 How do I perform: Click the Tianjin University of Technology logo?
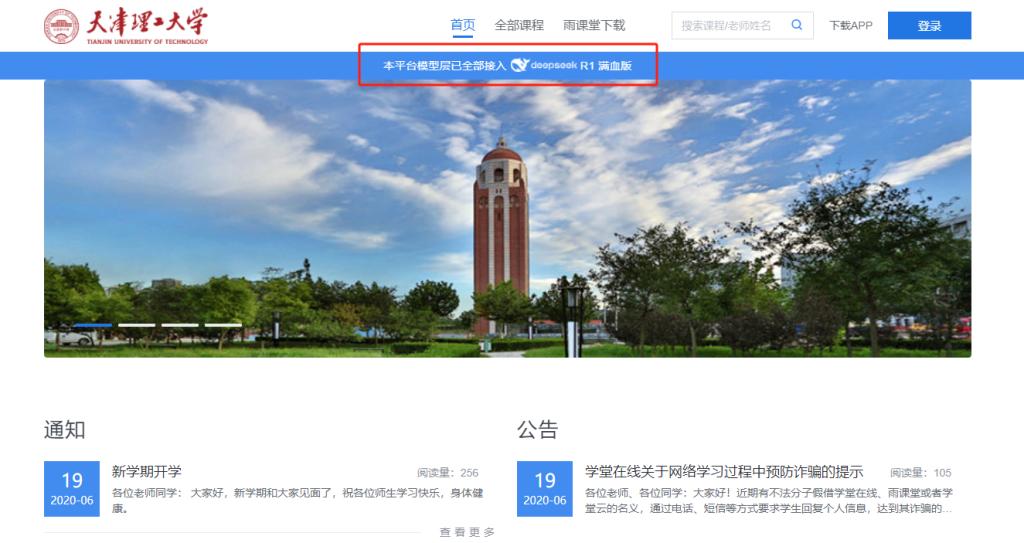click(x=126, y=26)
